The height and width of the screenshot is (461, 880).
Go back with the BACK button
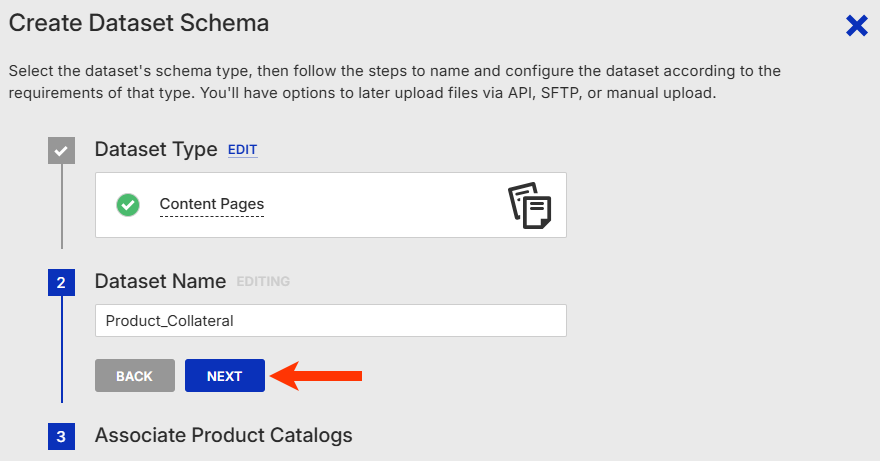point(134,376)
